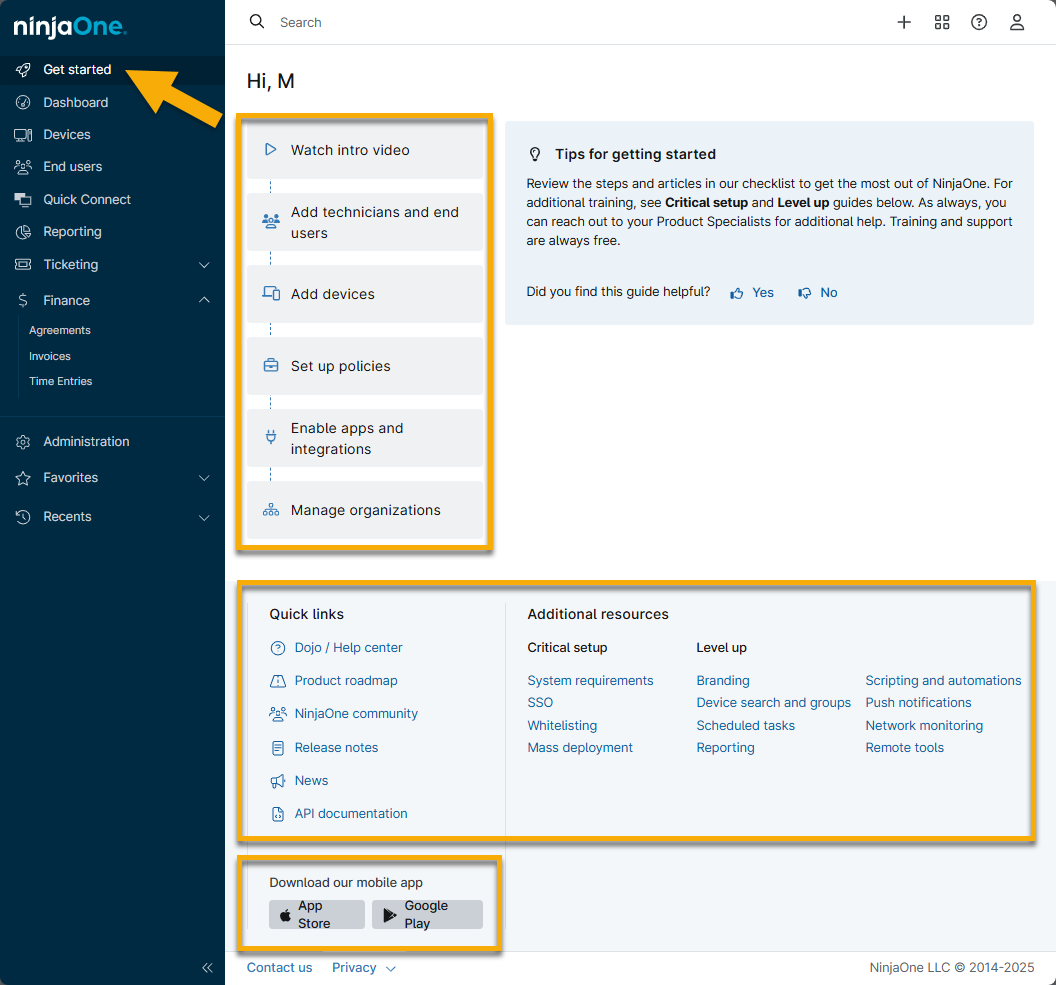Click into the Search input field
Screen dimensions: 1056x985
click(x=500, y=22)
